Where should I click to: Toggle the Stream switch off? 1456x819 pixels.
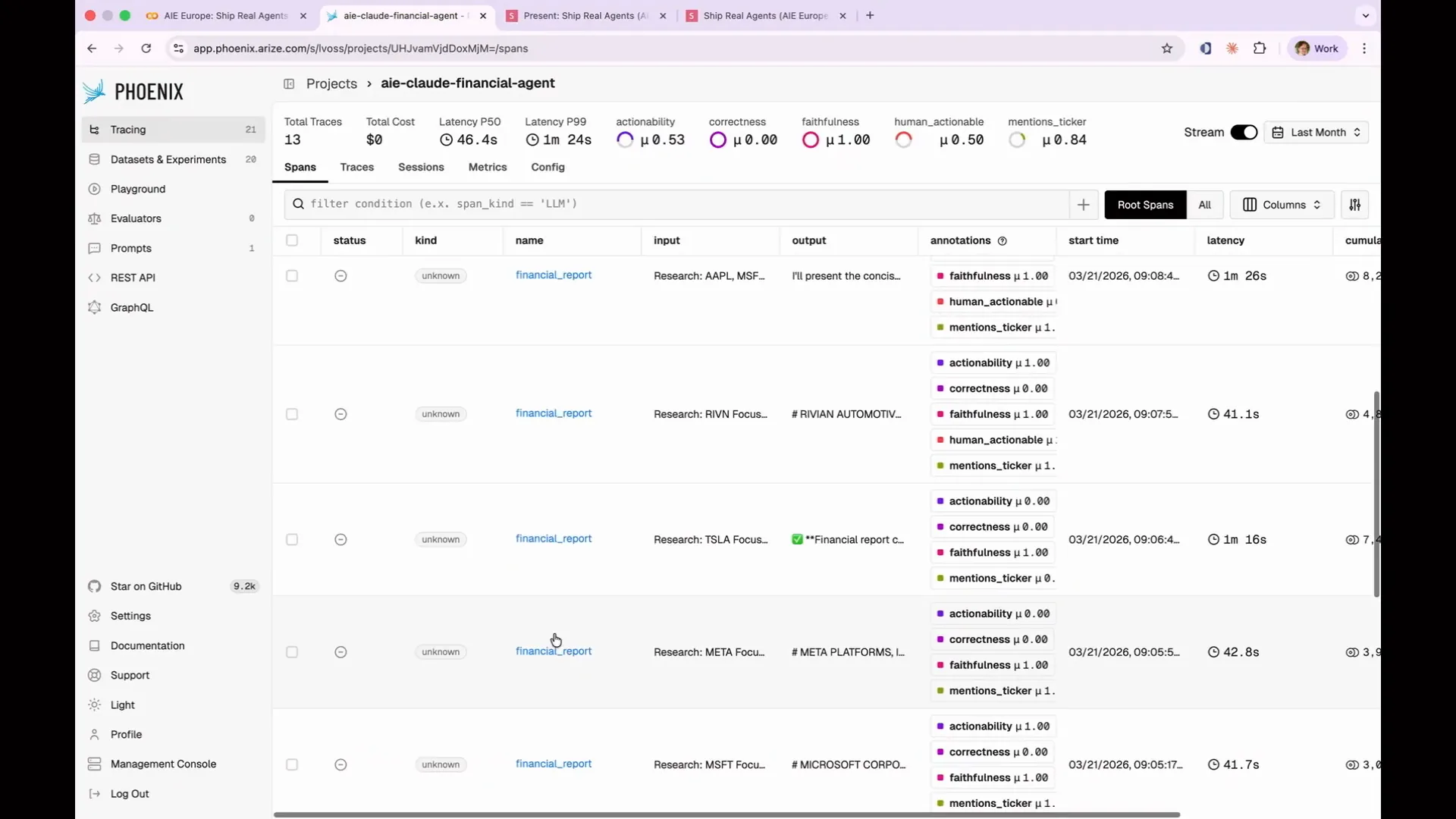point(1244,132)
